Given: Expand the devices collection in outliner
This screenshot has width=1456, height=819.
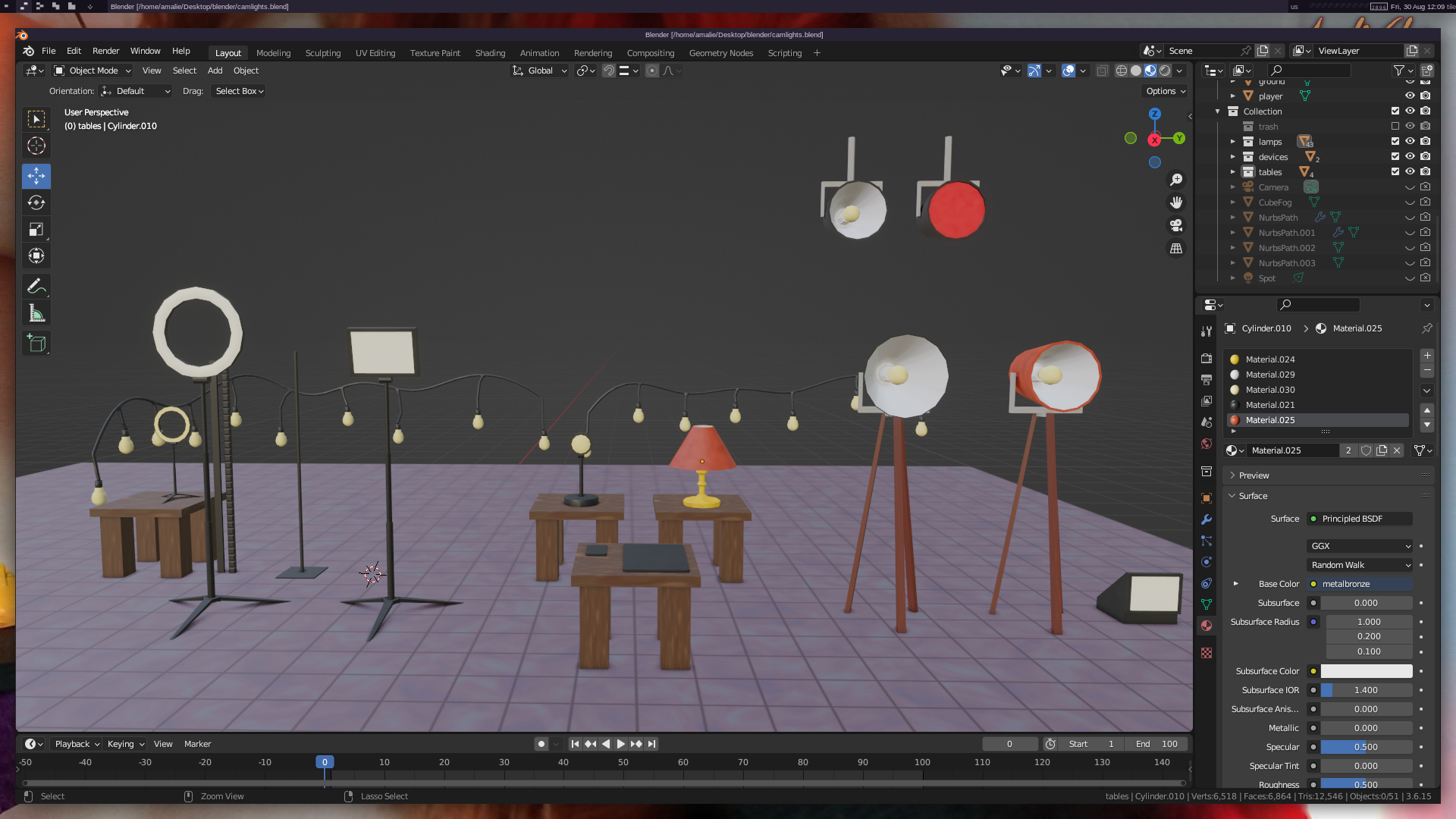Looking at the screenshot, I should click(1232, 157).
